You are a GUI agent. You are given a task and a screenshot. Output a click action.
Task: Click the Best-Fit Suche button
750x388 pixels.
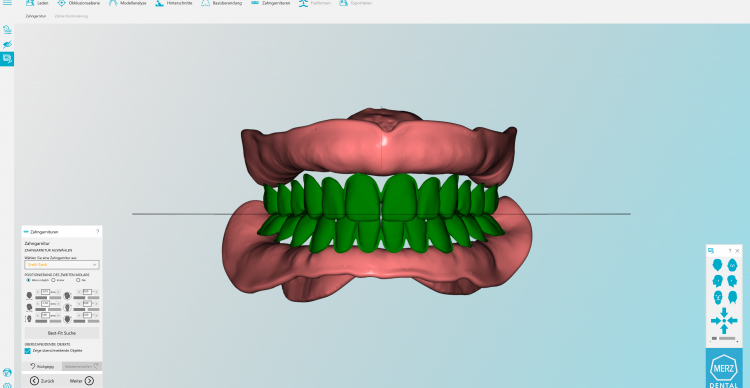[x=62, y=333]
